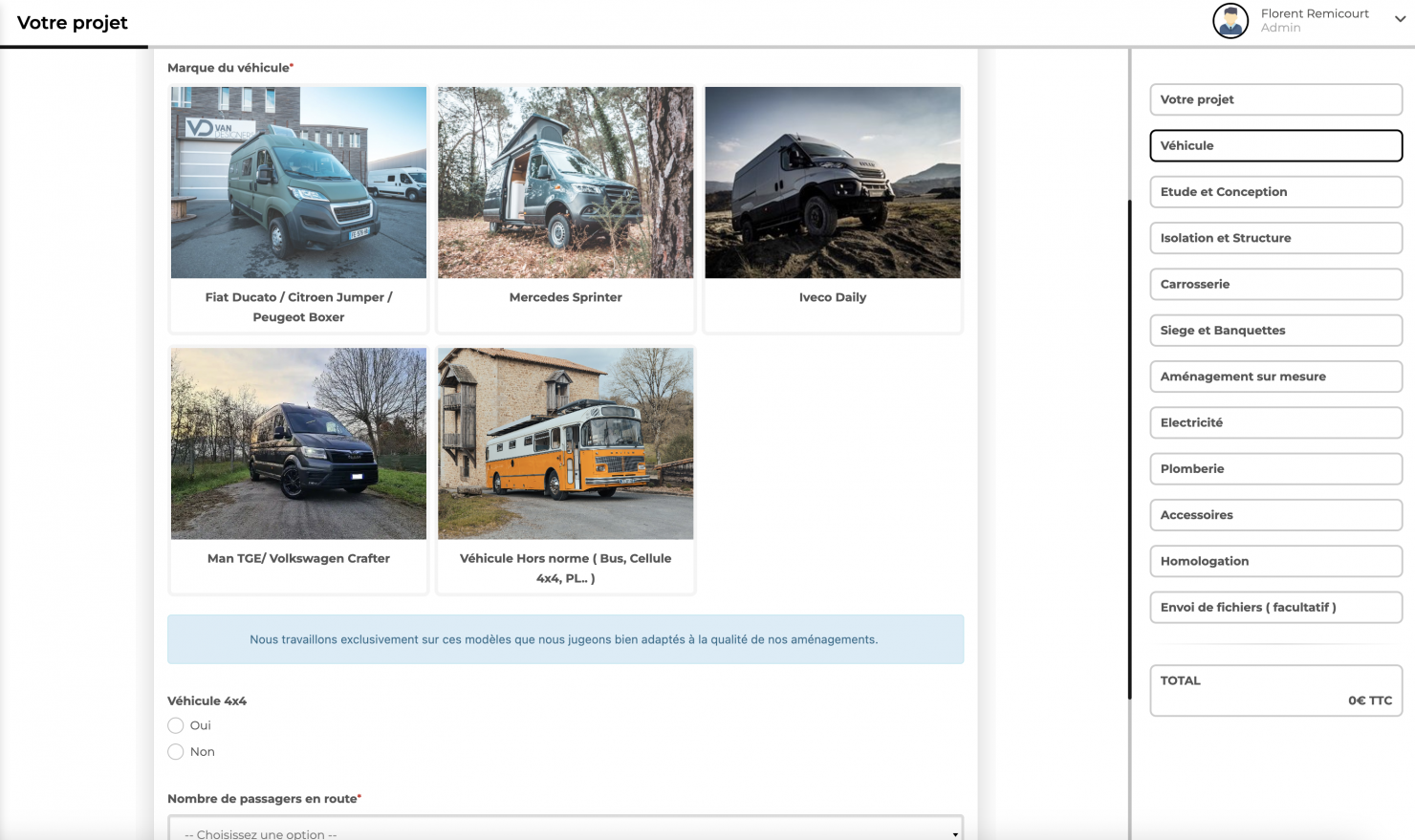Viewport: 1415px width, 840px height.
Task: Open Isolation et Structure section
Action: (1275, 238)
